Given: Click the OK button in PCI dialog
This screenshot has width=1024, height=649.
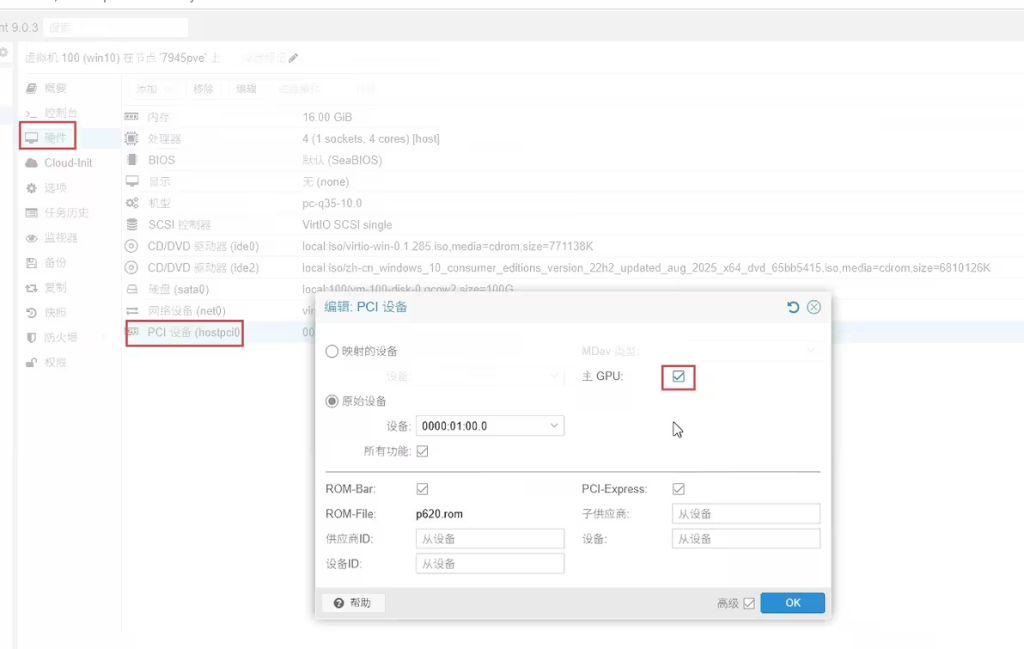Looking at the screenshot, I should click(x=792, y=603).
